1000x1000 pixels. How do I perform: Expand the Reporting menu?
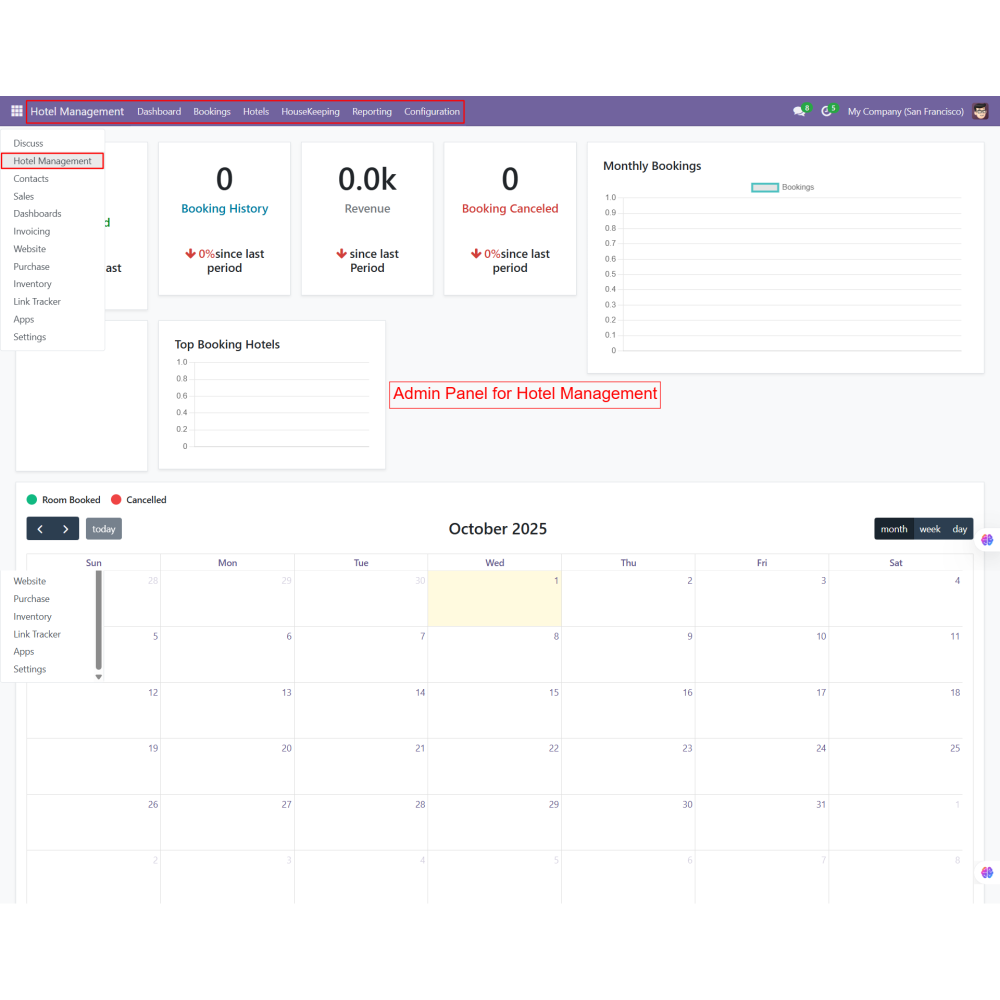click(372, 112)
